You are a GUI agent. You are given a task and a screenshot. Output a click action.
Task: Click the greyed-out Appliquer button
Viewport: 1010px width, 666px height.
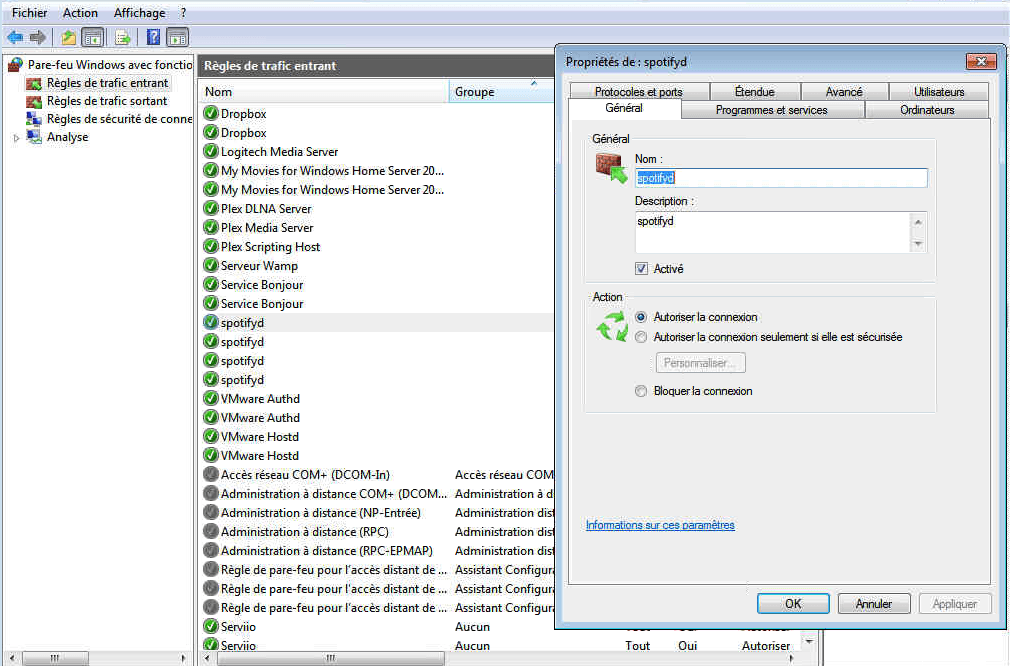[955, 604]
